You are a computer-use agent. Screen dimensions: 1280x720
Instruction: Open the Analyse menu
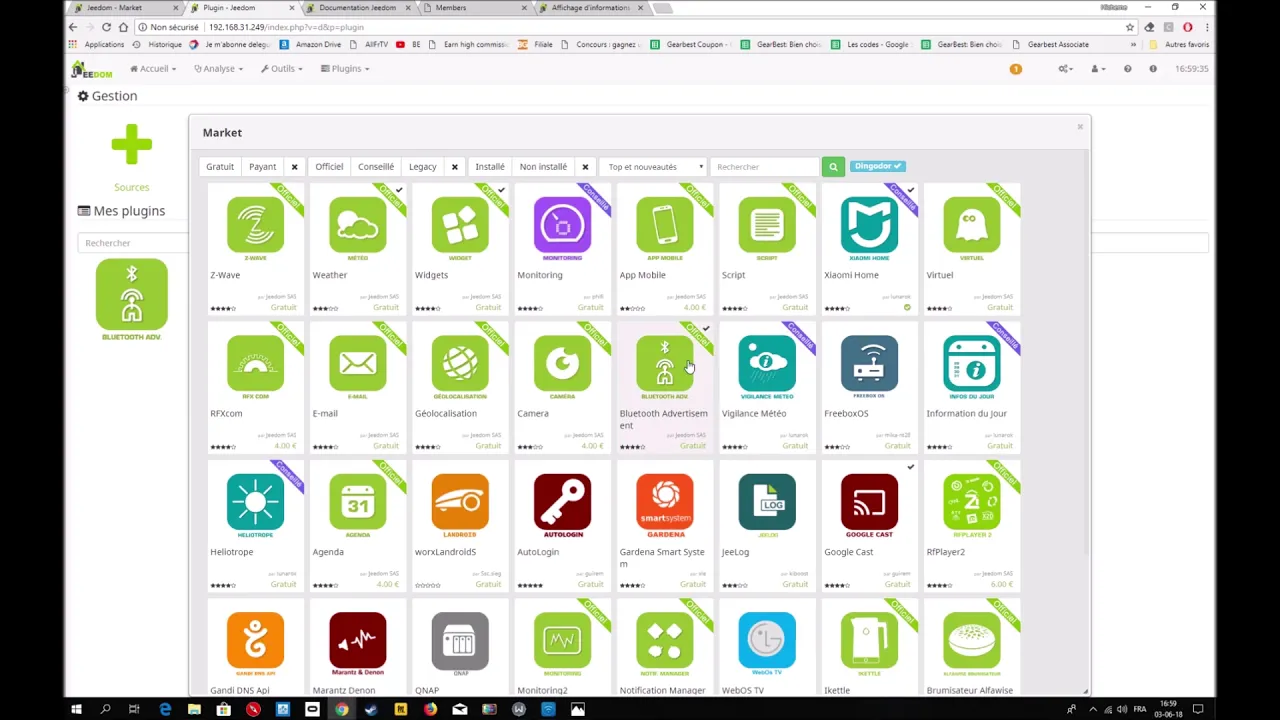click(218, 69)
